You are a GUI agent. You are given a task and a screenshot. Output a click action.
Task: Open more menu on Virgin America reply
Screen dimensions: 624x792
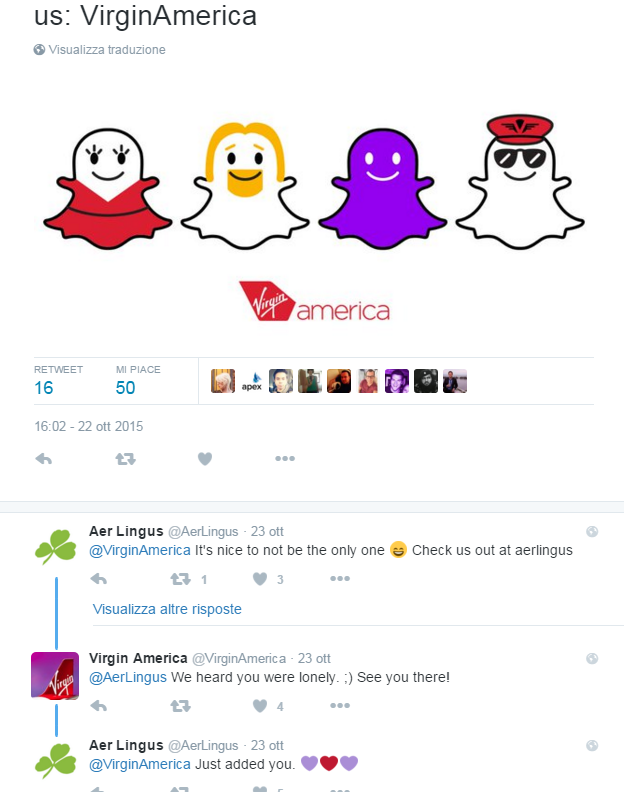point(340,706)
